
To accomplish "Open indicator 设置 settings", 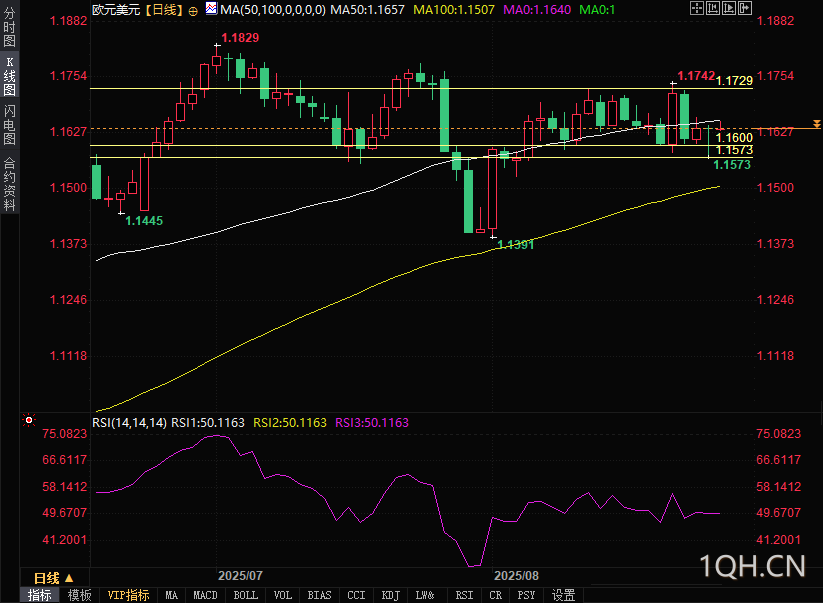I will click(x=563, y=595).
